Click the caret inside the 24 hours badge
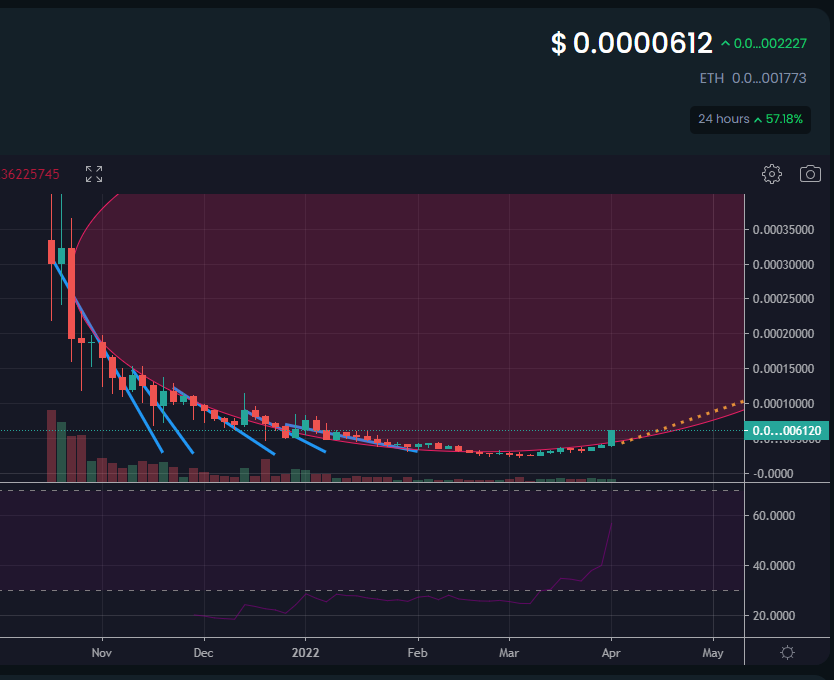Screen dimensions: 834x680 pyautogui.click(x=757, y=119)
